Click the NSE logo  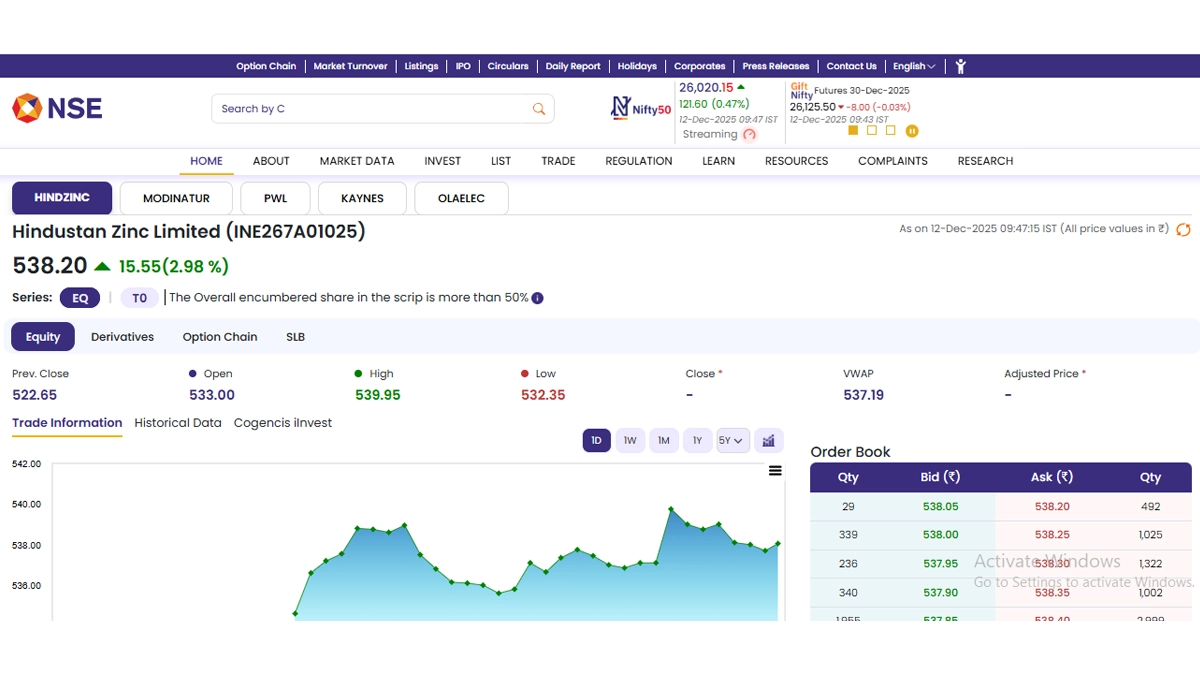point(57,108)
